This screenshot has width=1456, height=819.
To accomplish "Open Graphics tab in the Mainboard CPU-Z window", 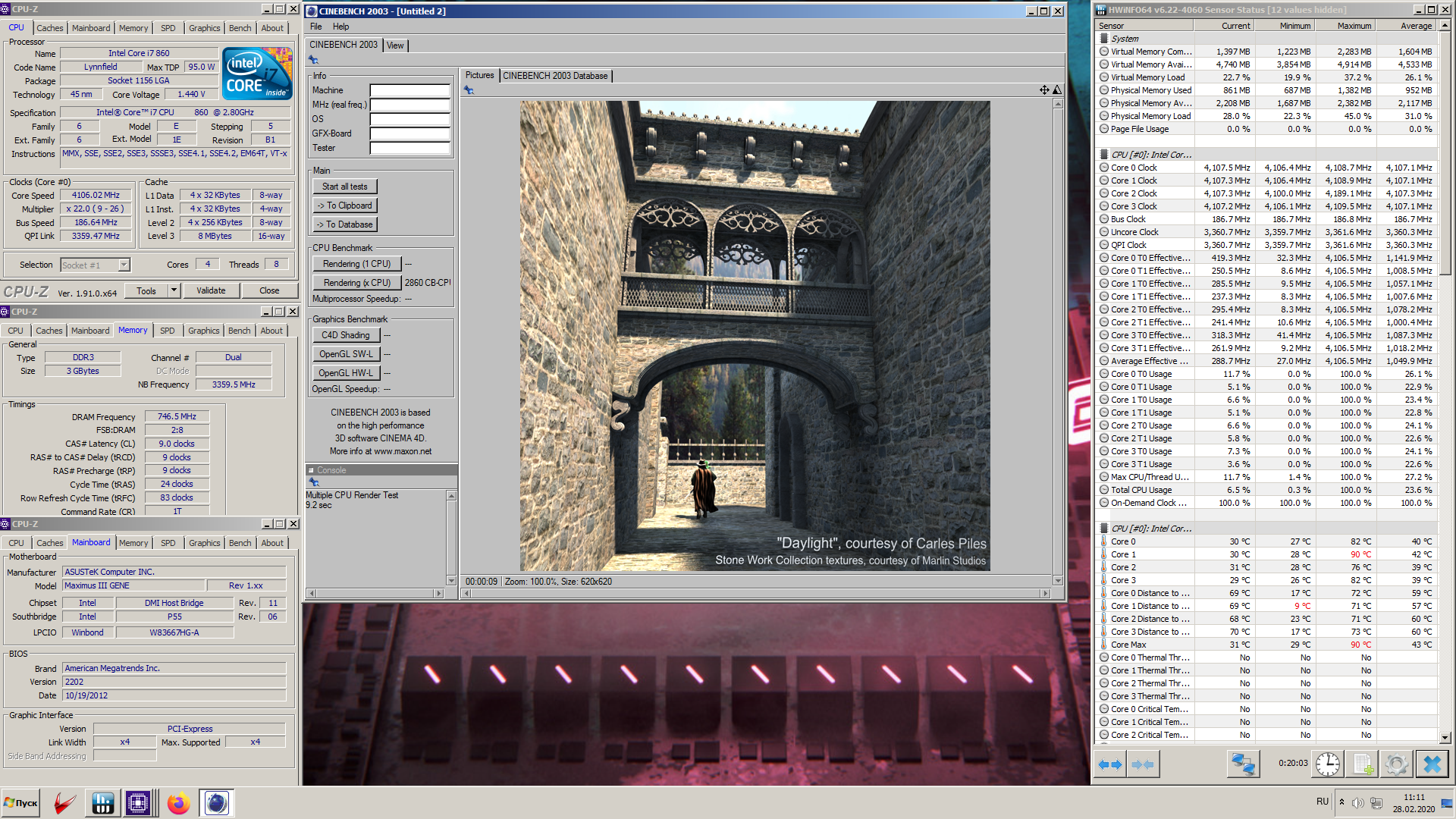I will (205, 543).
